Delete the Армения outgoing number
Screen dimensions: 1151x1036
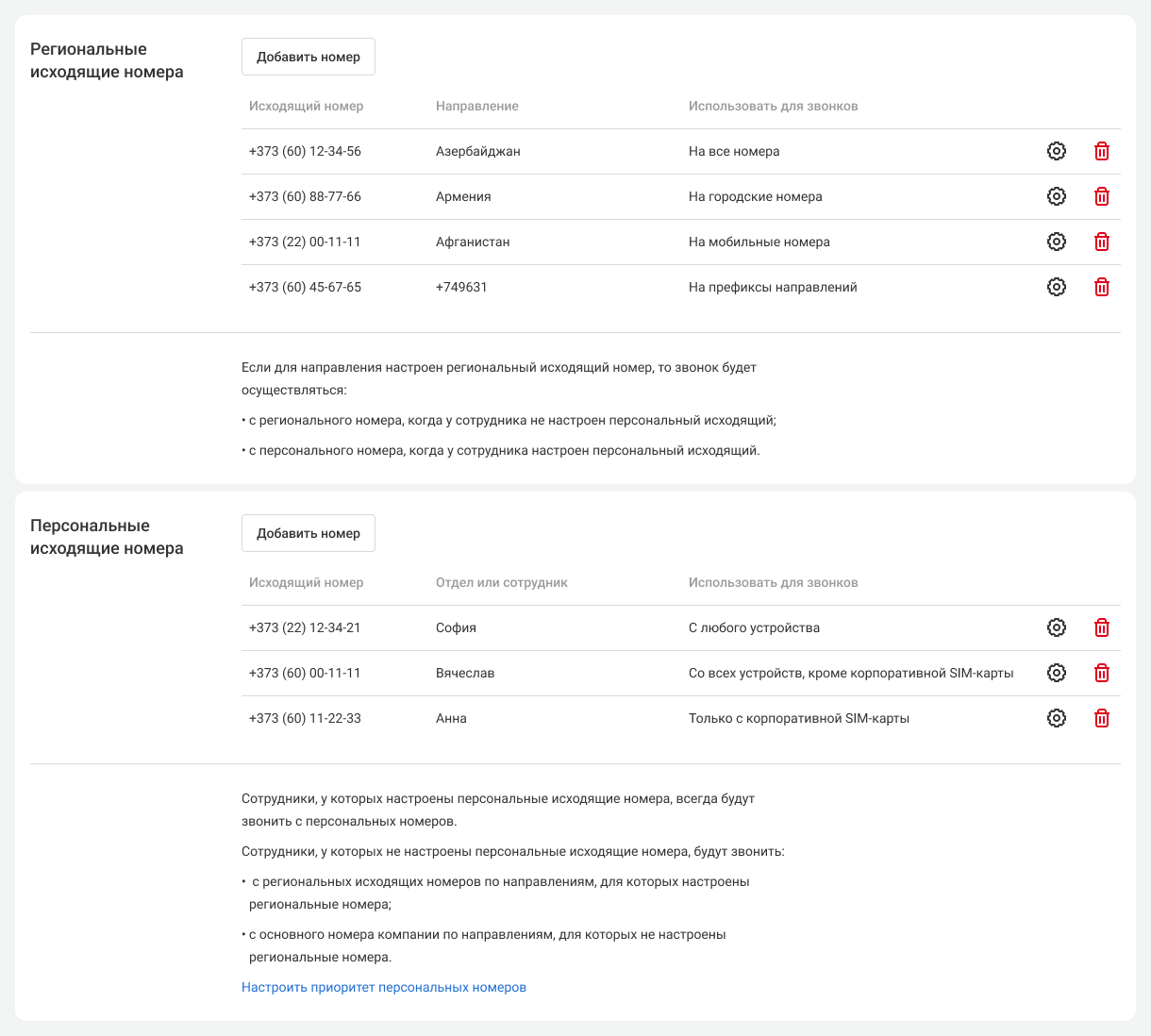(1101, 196)
